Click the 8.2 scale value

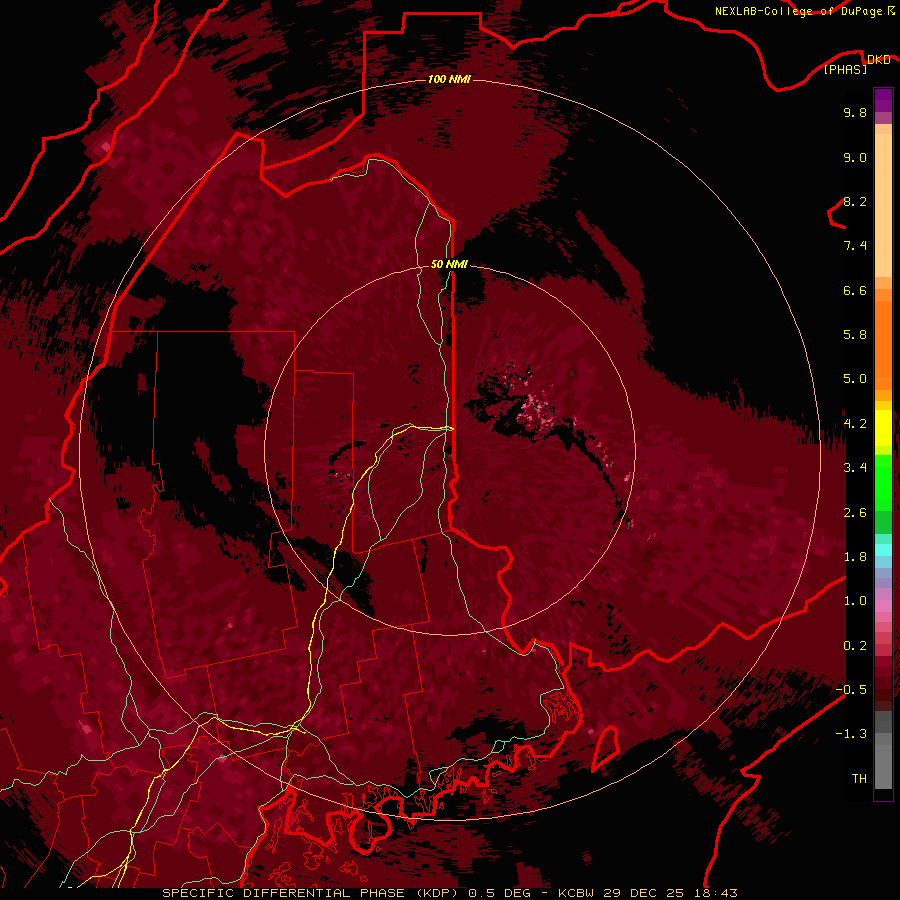[x=855, y=201]
